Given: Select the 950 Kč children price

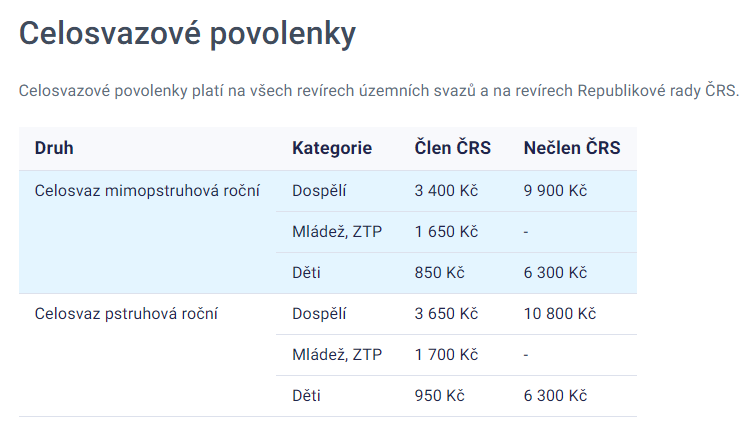Looking at the screenshot, I should tap(440, 395).
